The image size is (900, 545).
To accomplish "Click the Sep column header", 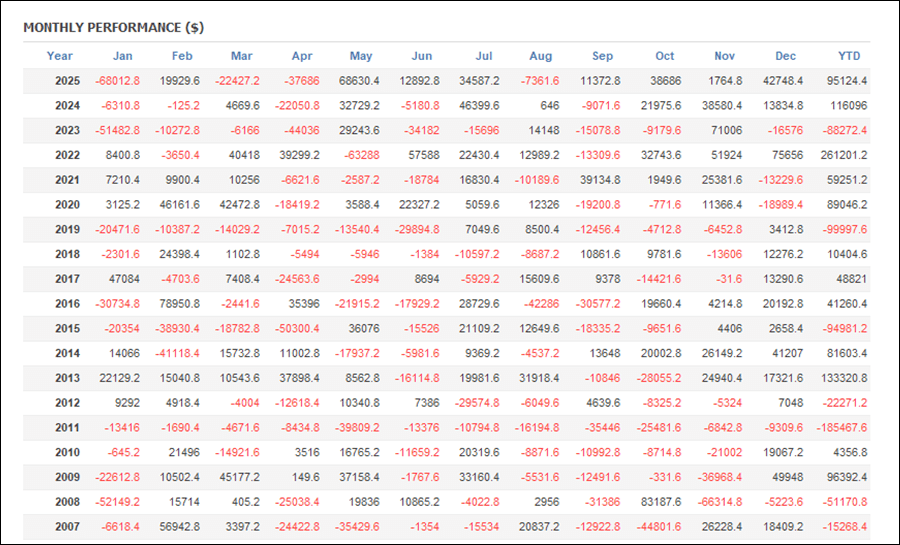I will point(603,56).
